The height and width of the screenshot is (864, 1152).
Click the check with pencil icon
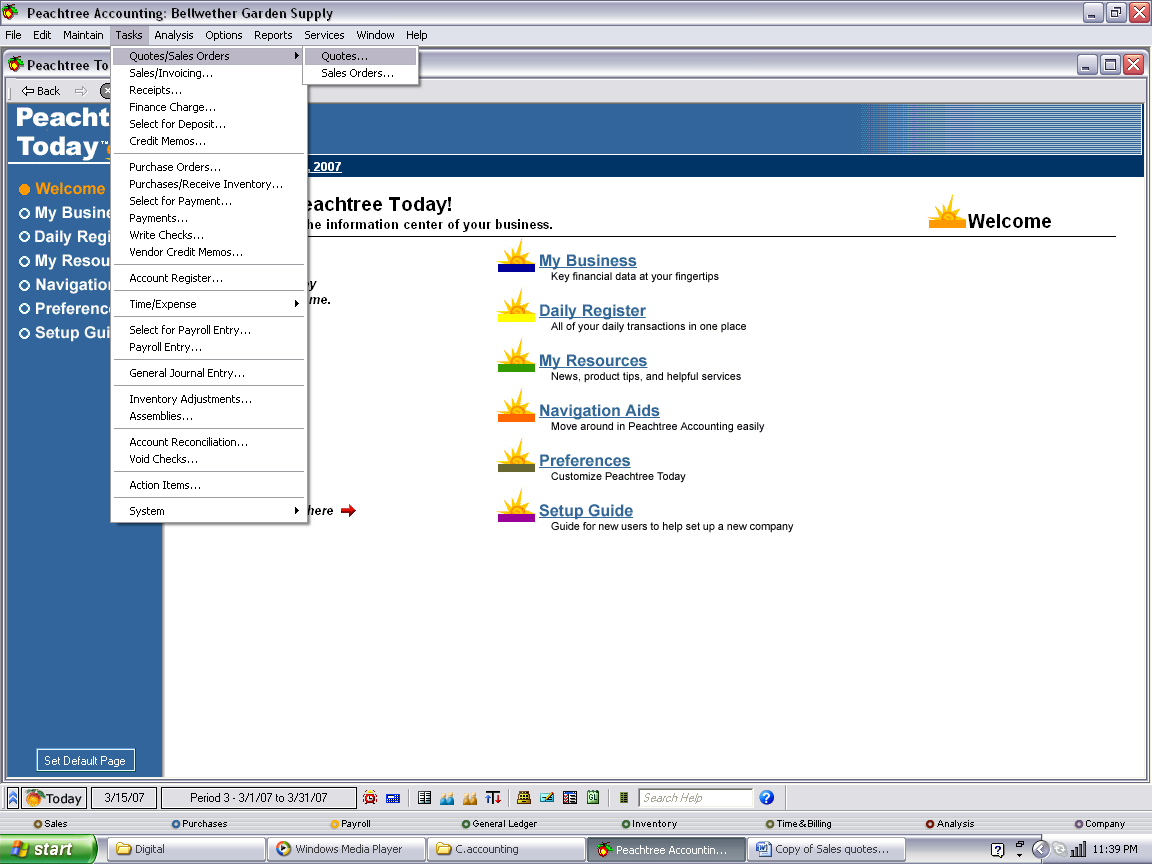[x=547, y=798]
